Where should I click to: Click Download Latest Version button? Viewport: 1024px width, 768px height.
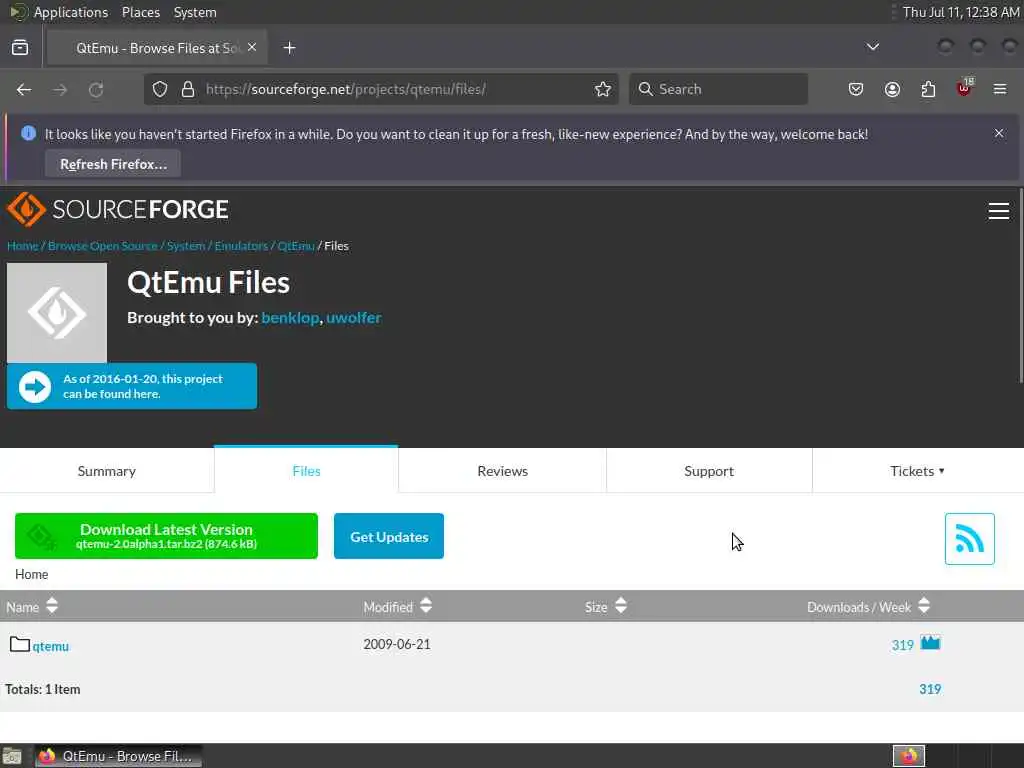(x=166, y=536)
